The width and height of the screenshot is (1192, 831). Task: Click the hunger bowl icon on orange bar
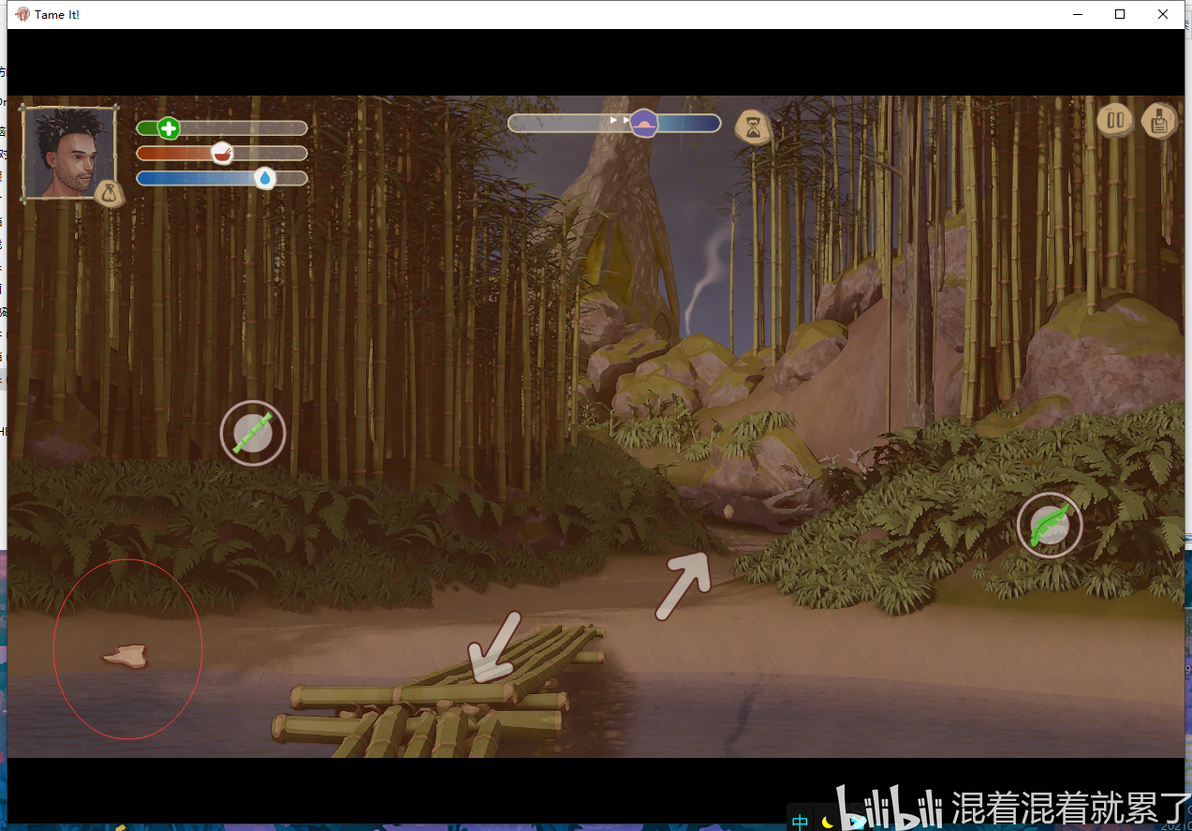click(222, 154)
